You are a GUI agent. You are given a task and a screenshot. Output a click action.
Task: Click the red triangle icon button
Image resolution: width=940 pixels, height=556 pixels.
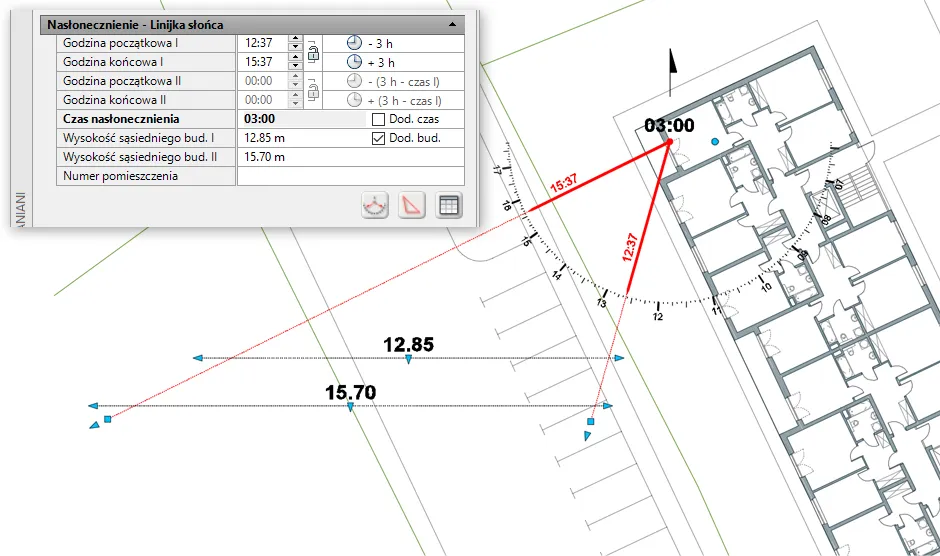click(x=412, y=206)
